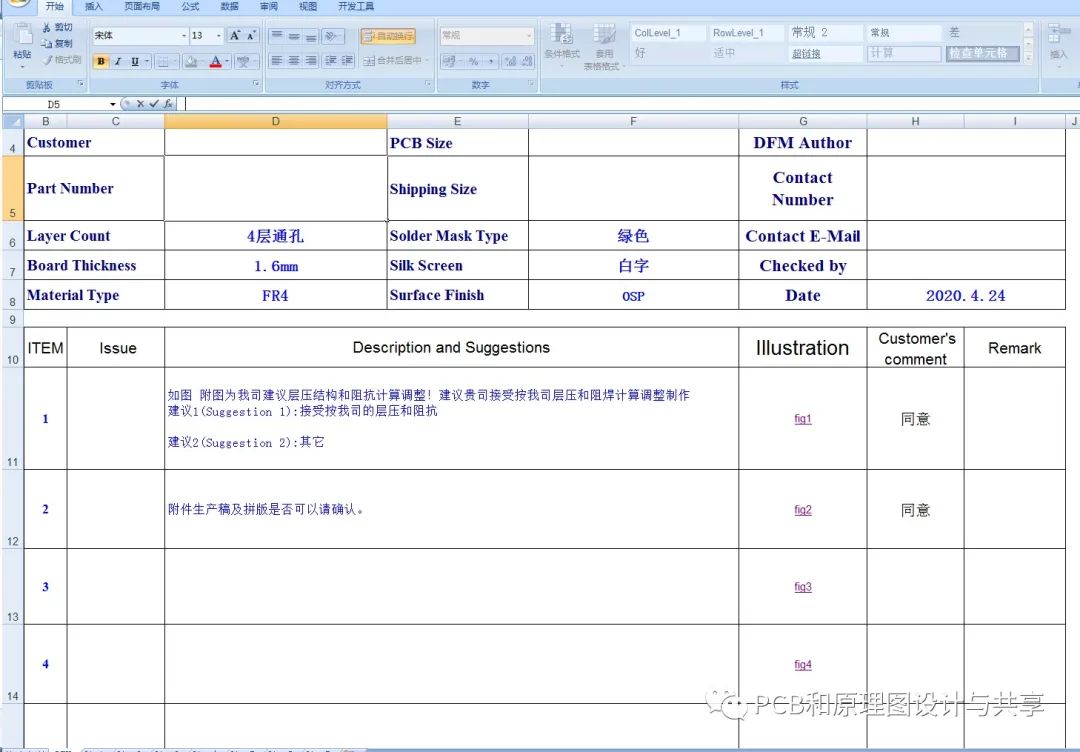Open the font name dropdown (宋体)
This screenshot has height=752, width=1080.
(x=184, y=36)
